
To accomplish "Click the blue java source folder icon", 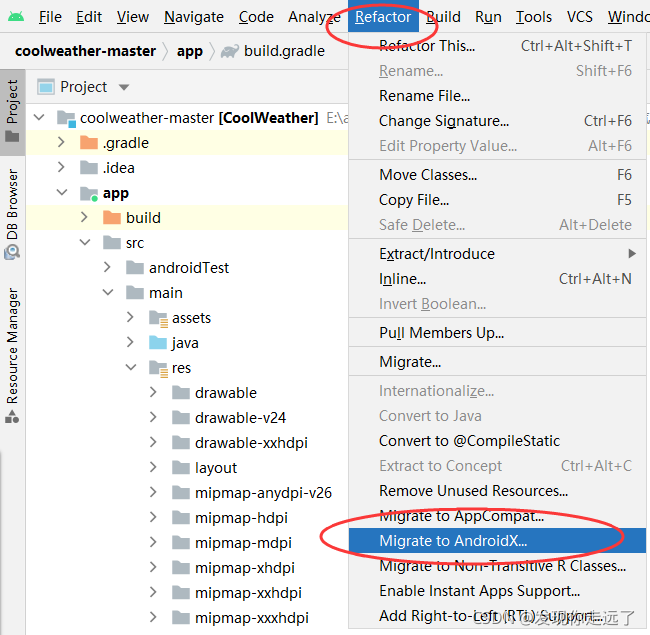I will click(158, 343).
